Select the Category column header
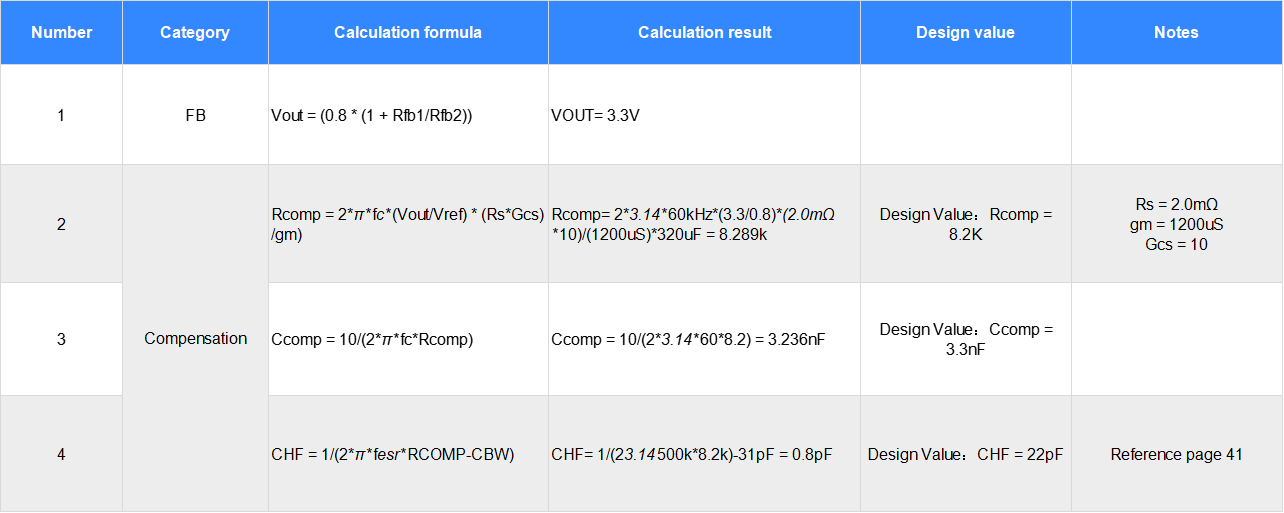1284x513 pixels. [x=195, y=33]
